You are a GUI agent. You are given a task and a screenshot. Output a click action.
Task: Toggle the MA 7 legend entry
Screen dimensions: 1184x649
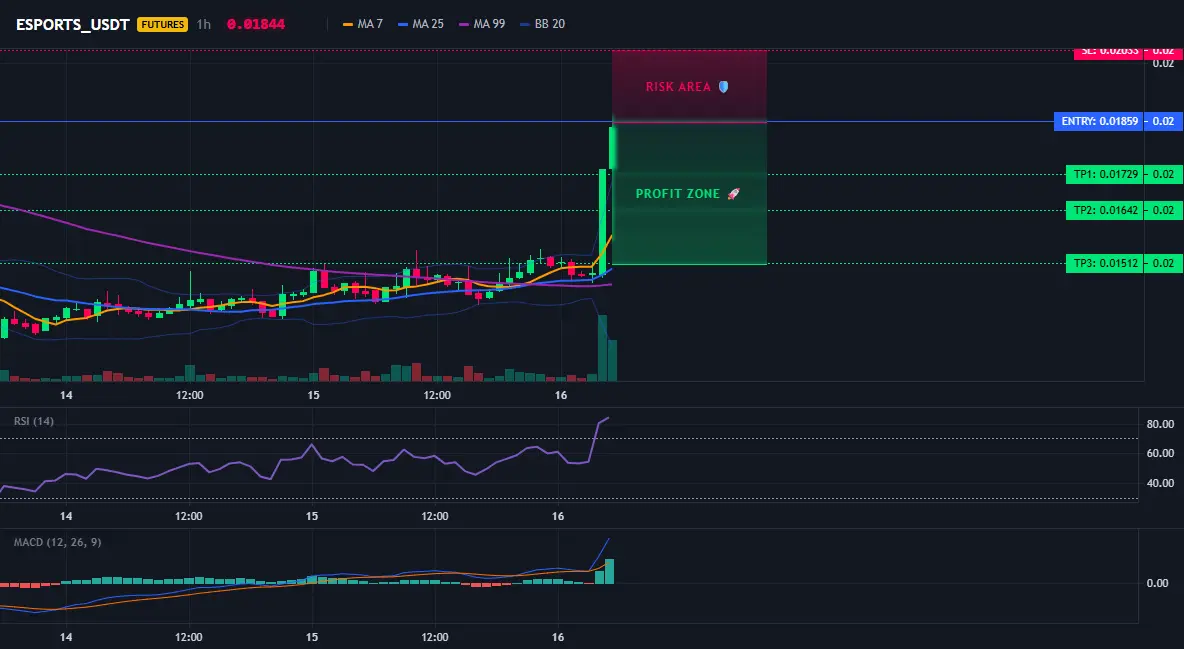point(362,24)
